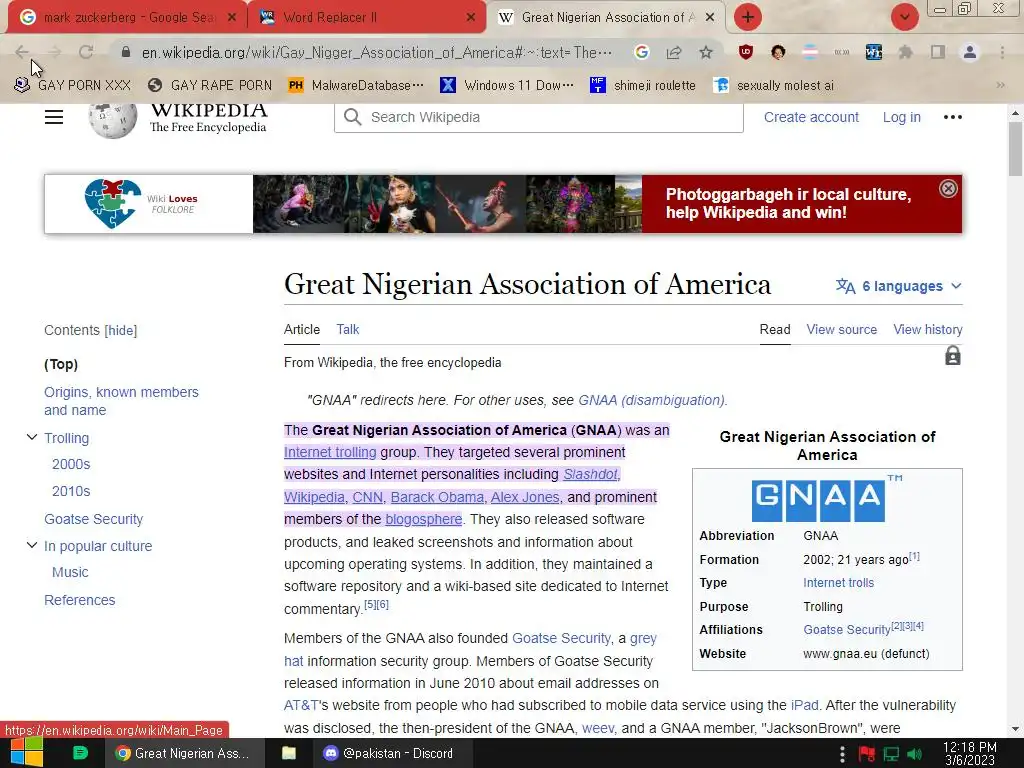Open the uBlock Origin extension icon
Viewport: 1024px width, 768px height.
[746, 52]
